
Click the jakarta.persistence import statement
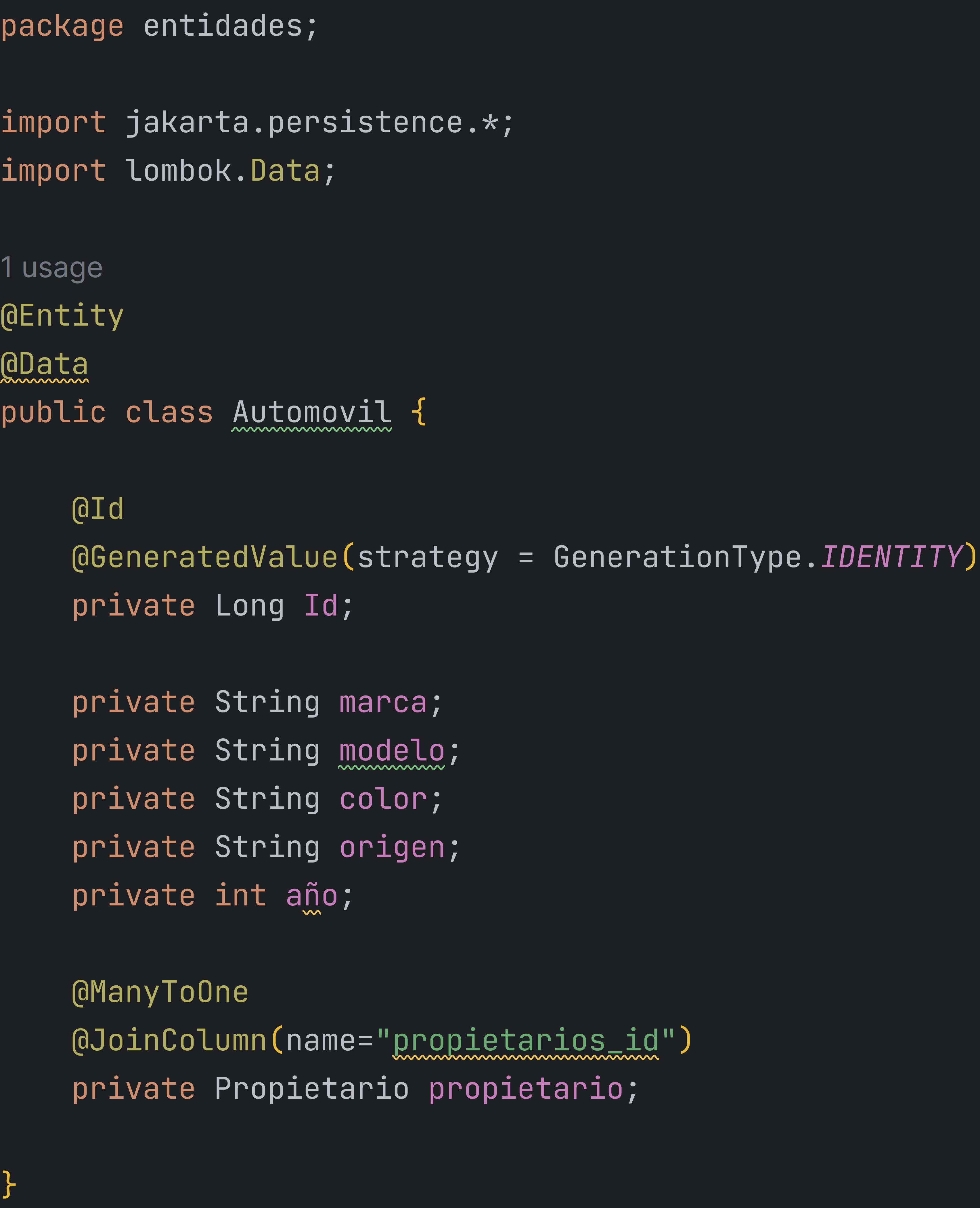coord(294,123)
